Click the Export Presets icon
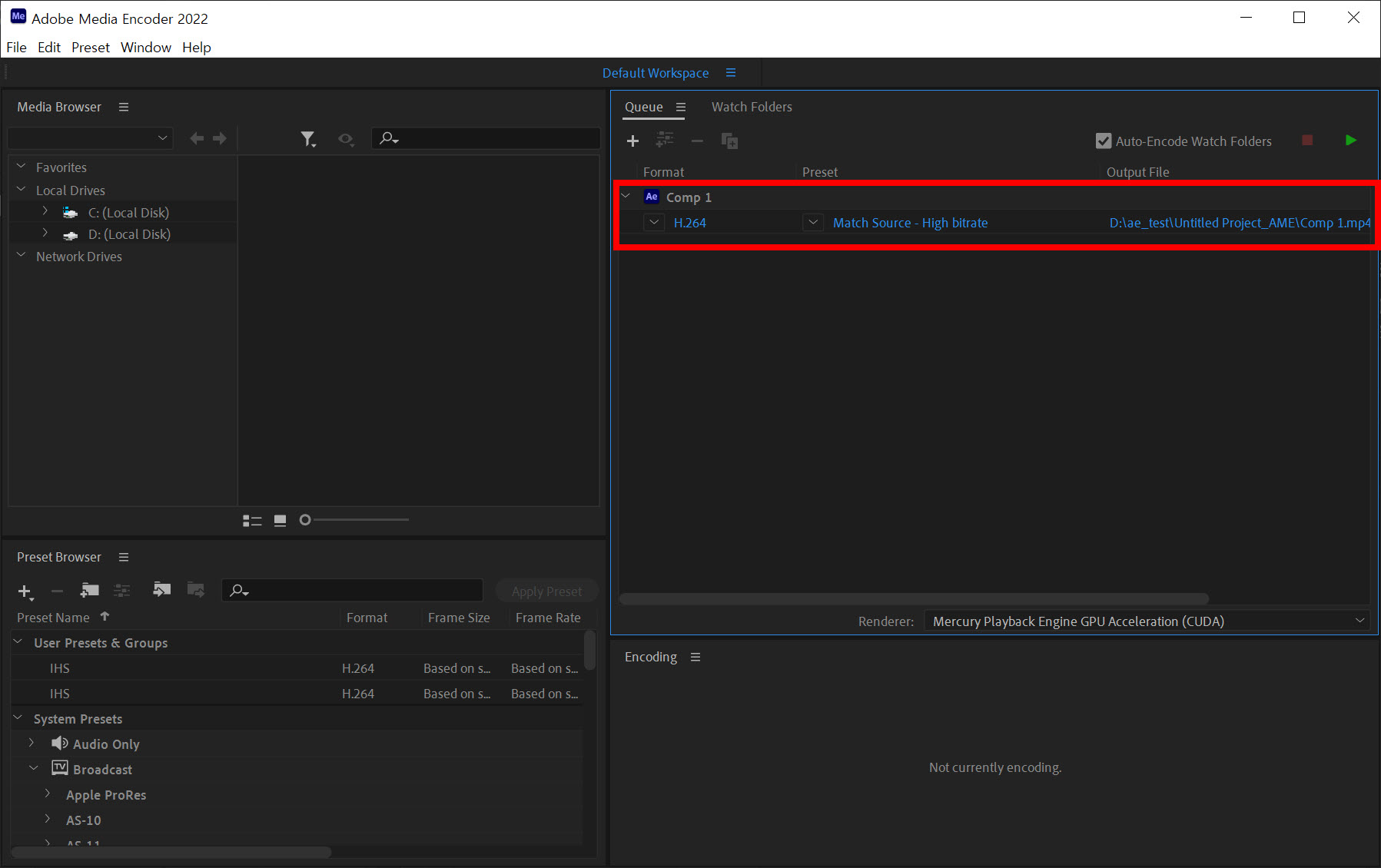The image size is (1381, 868). (196, 589)
